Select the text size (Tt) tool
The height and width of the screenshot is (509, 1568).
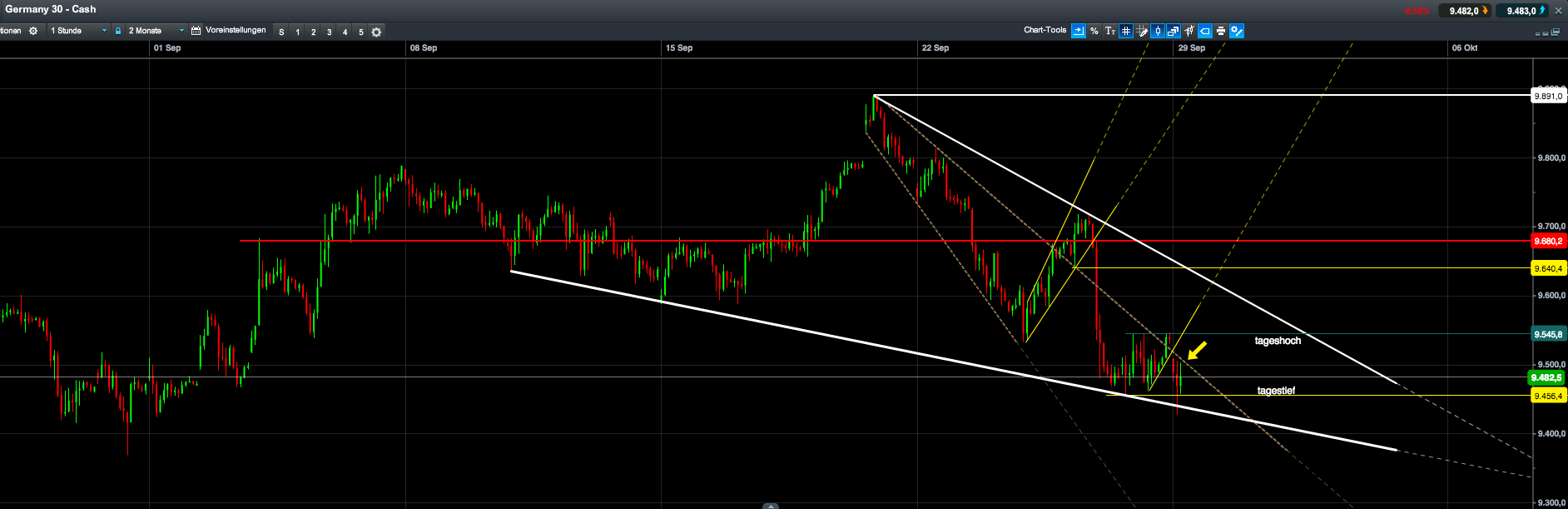1110,31
